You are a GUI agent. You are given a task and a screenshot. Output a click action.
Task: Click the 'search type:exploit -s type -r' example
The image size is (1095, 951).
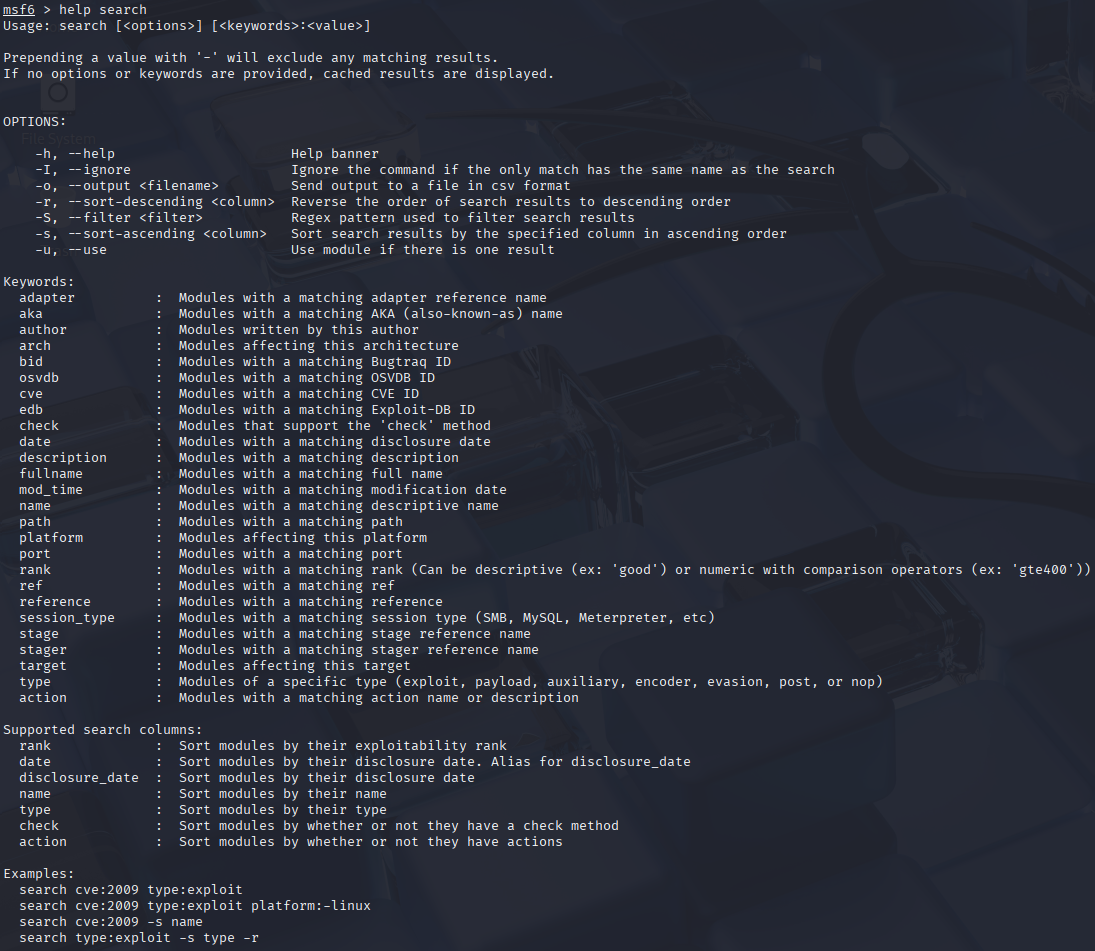pyautogui.click(x=139, y=938)
